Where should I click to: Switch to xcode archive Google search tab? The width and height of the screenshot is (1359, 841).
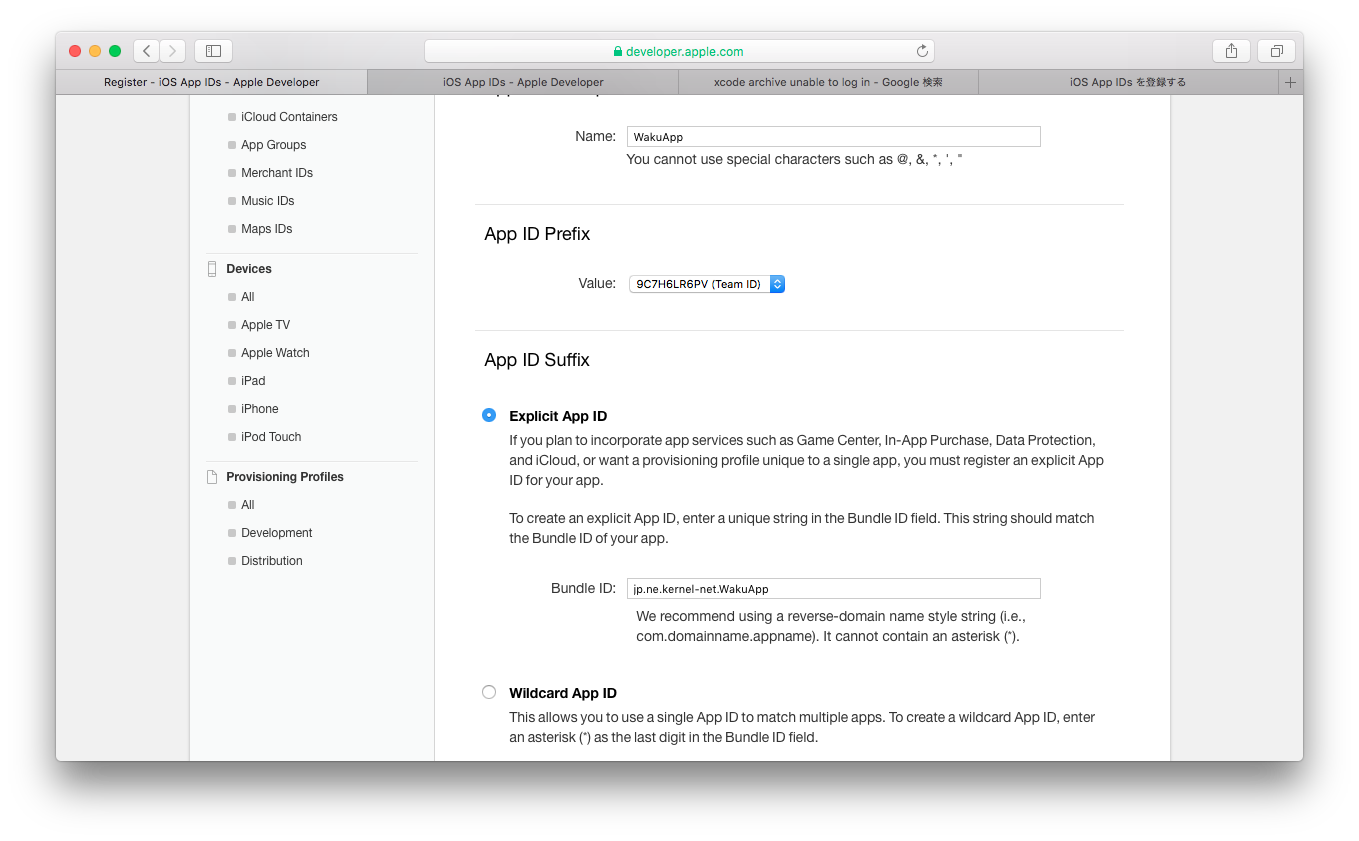click(x=827, y=82)
